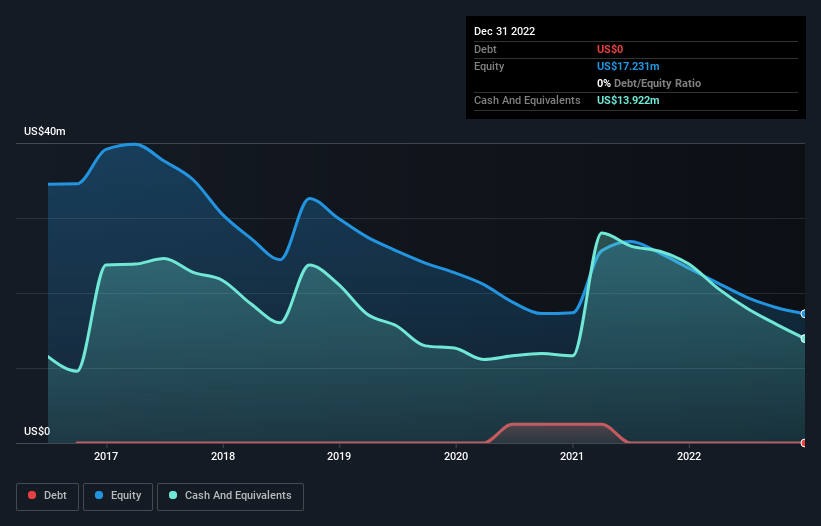This screenshot has width=821, height=526.
Task: Click the US$13.922m cash value
Action: point(628,100)
